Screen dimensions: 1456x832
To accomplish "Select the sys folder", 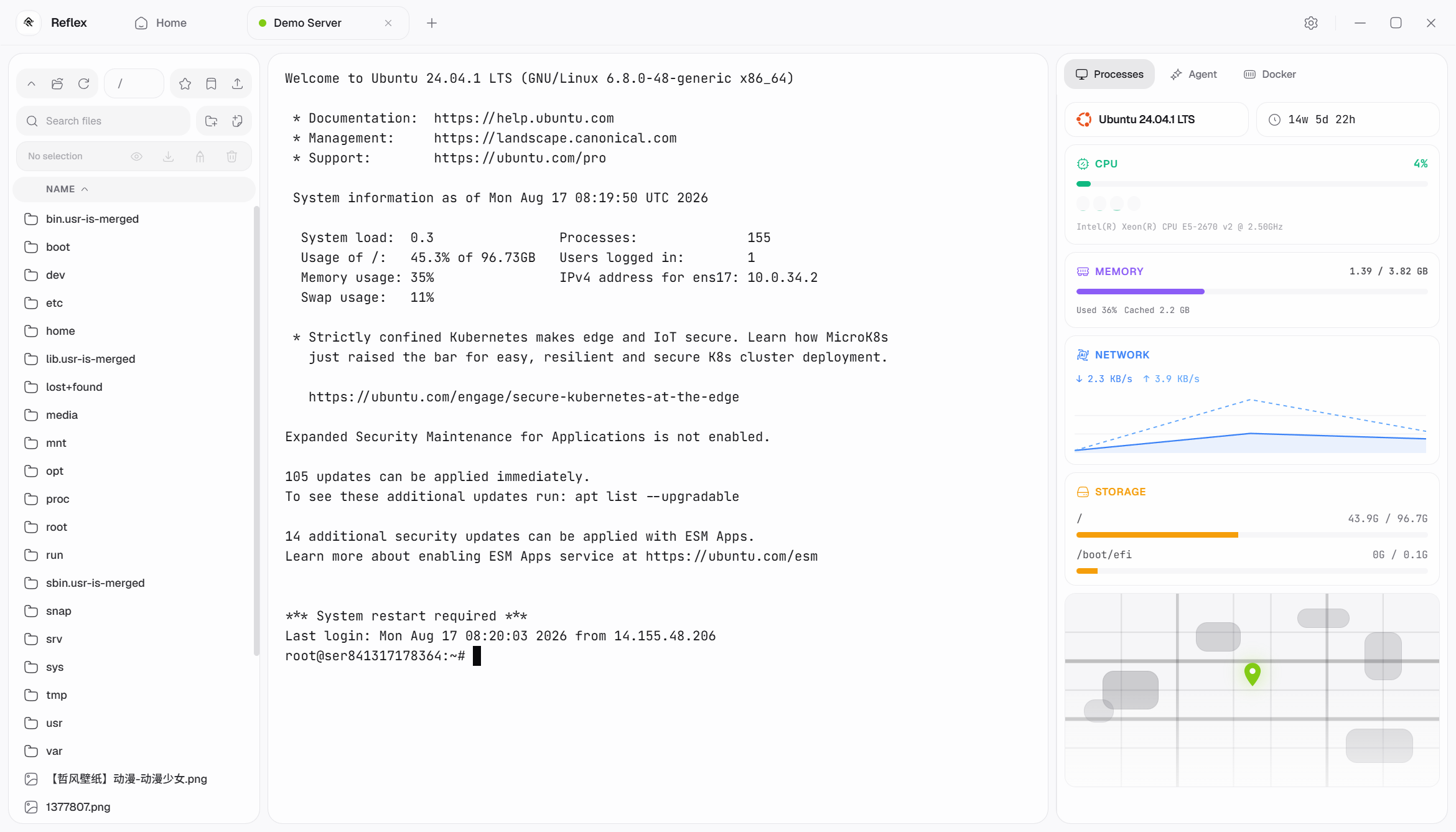I will 134,667.
